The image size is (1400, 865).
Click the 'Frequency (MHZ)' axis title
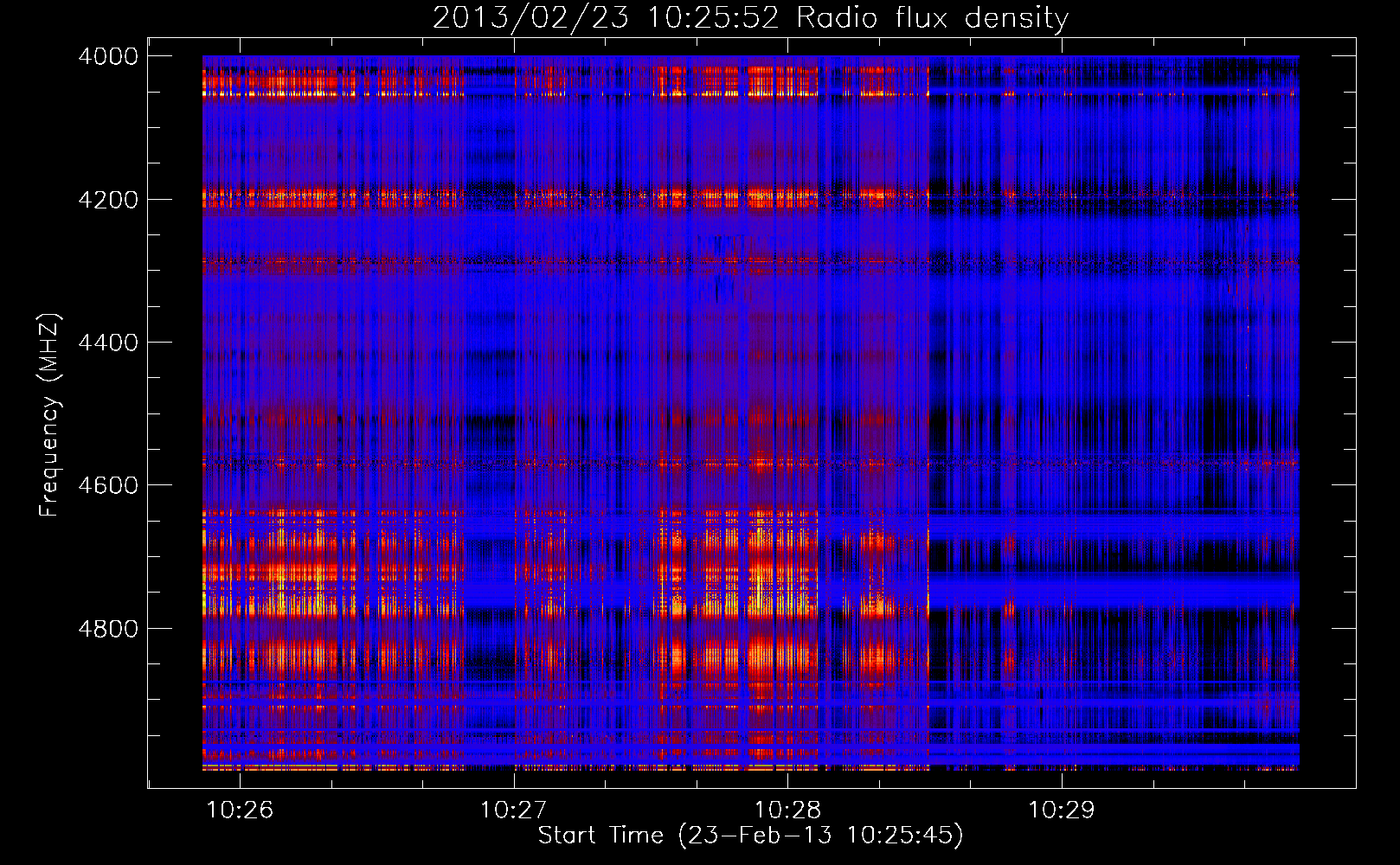coord(49,415)
